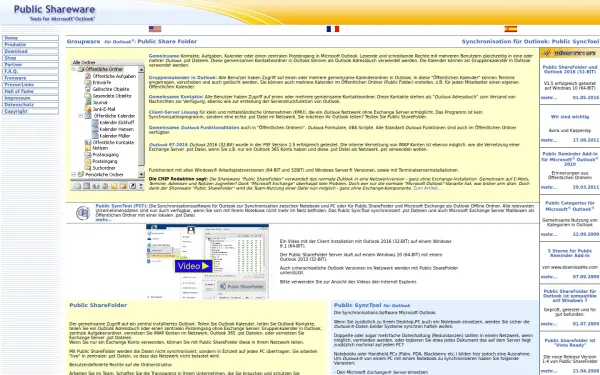Click mehr... next to date 01.07.2009
The image size is (600, 375).
click(x=549, y=324)
